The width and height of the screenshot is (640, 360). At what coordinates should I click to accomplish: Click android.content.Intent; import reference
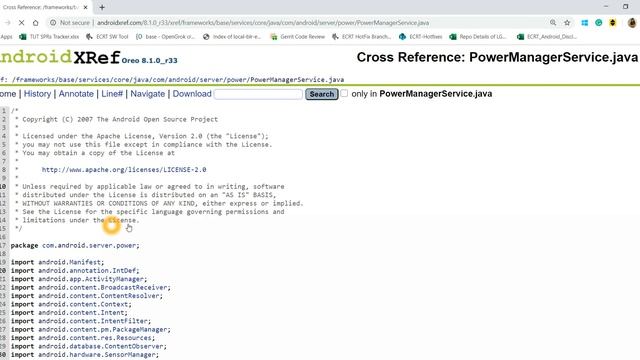click(x=81, y=313)
